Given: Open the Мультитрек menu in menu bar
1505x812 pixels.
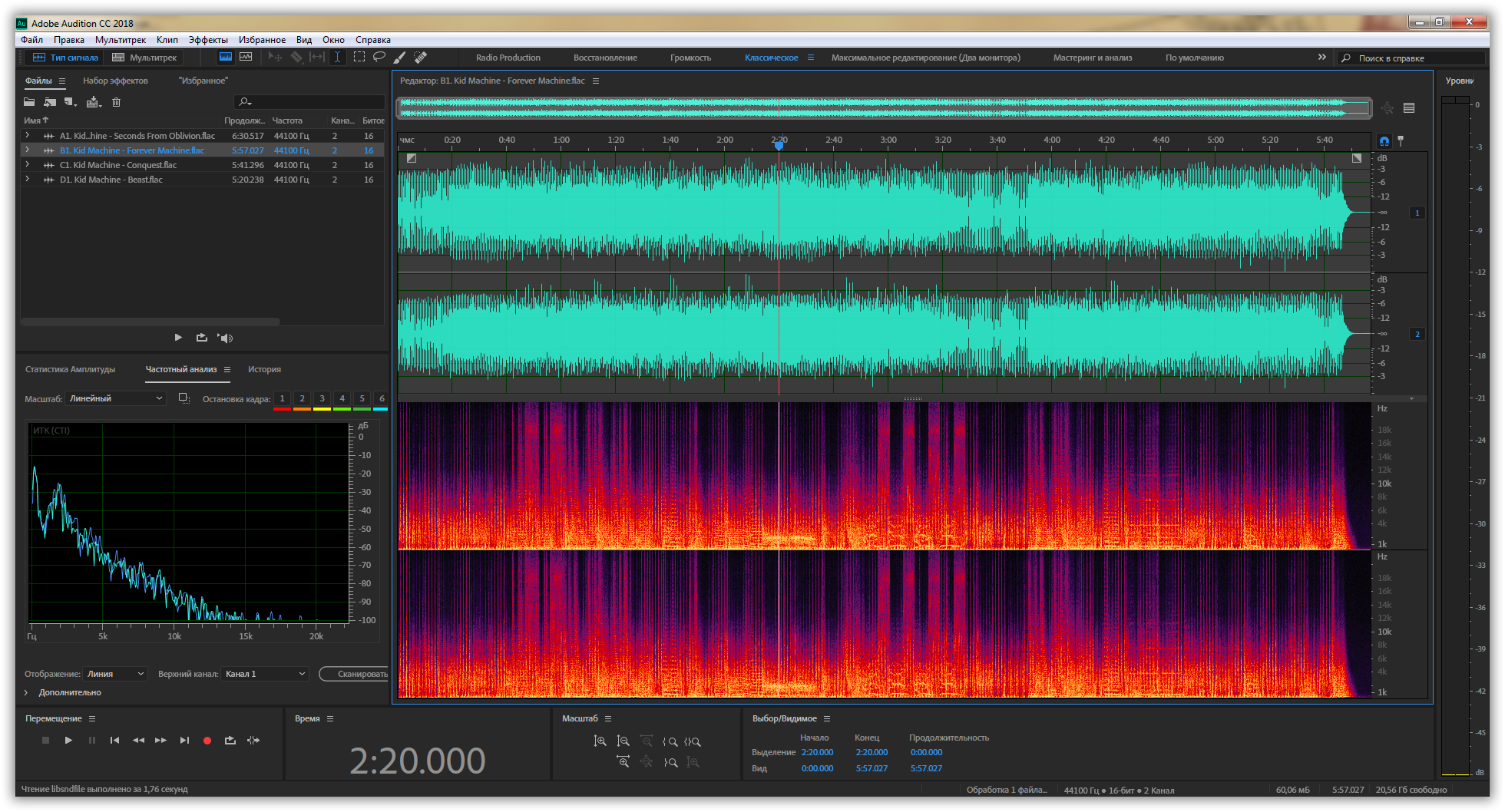Looking at the screenshot, I should [x=121, y=40].
